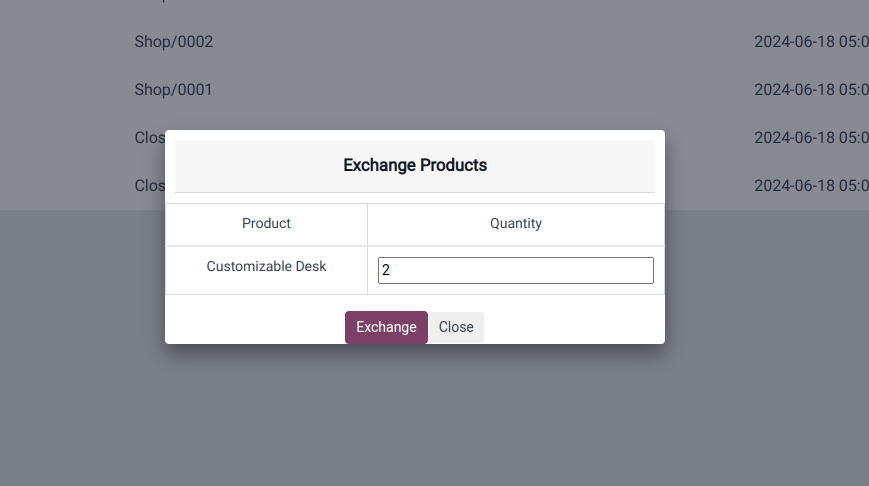Select the Product column header
The image size is (869, 486).
[x=266, y=223]
